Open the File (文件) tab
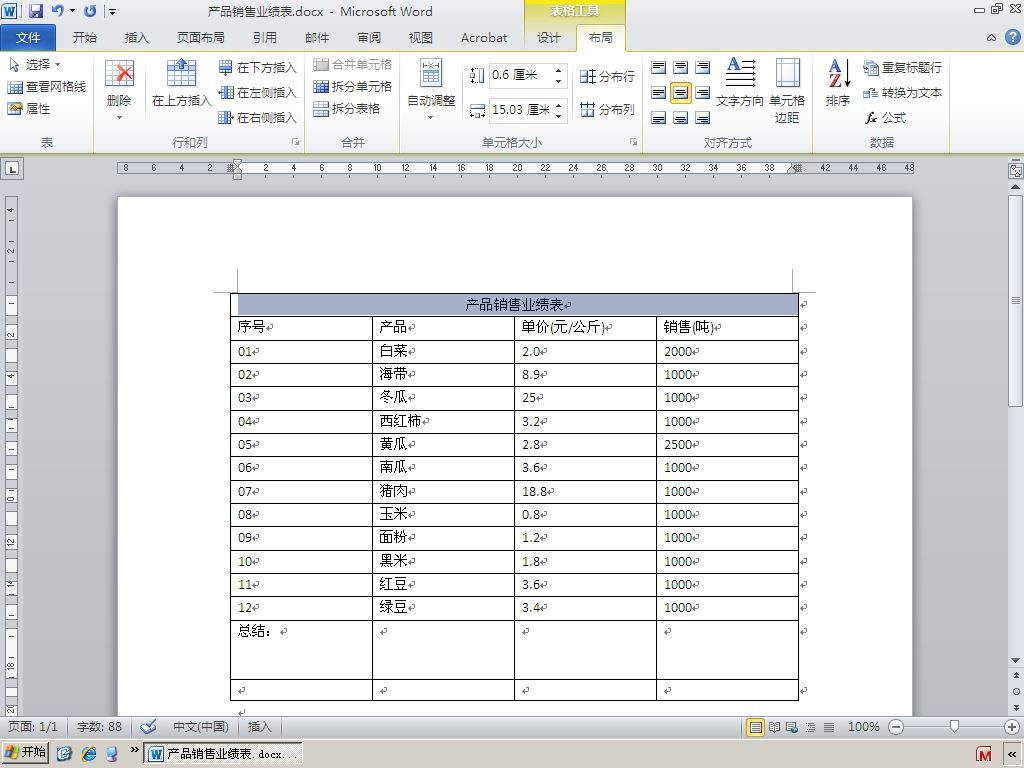The height and width of the screenshot is (768, 1024). [x=28, y=38]
